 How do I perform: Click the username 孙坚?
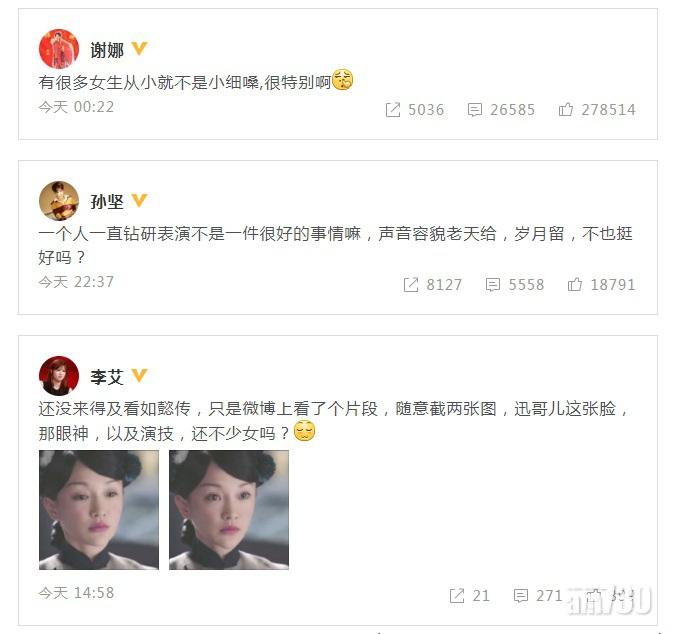tap(107, 201)
